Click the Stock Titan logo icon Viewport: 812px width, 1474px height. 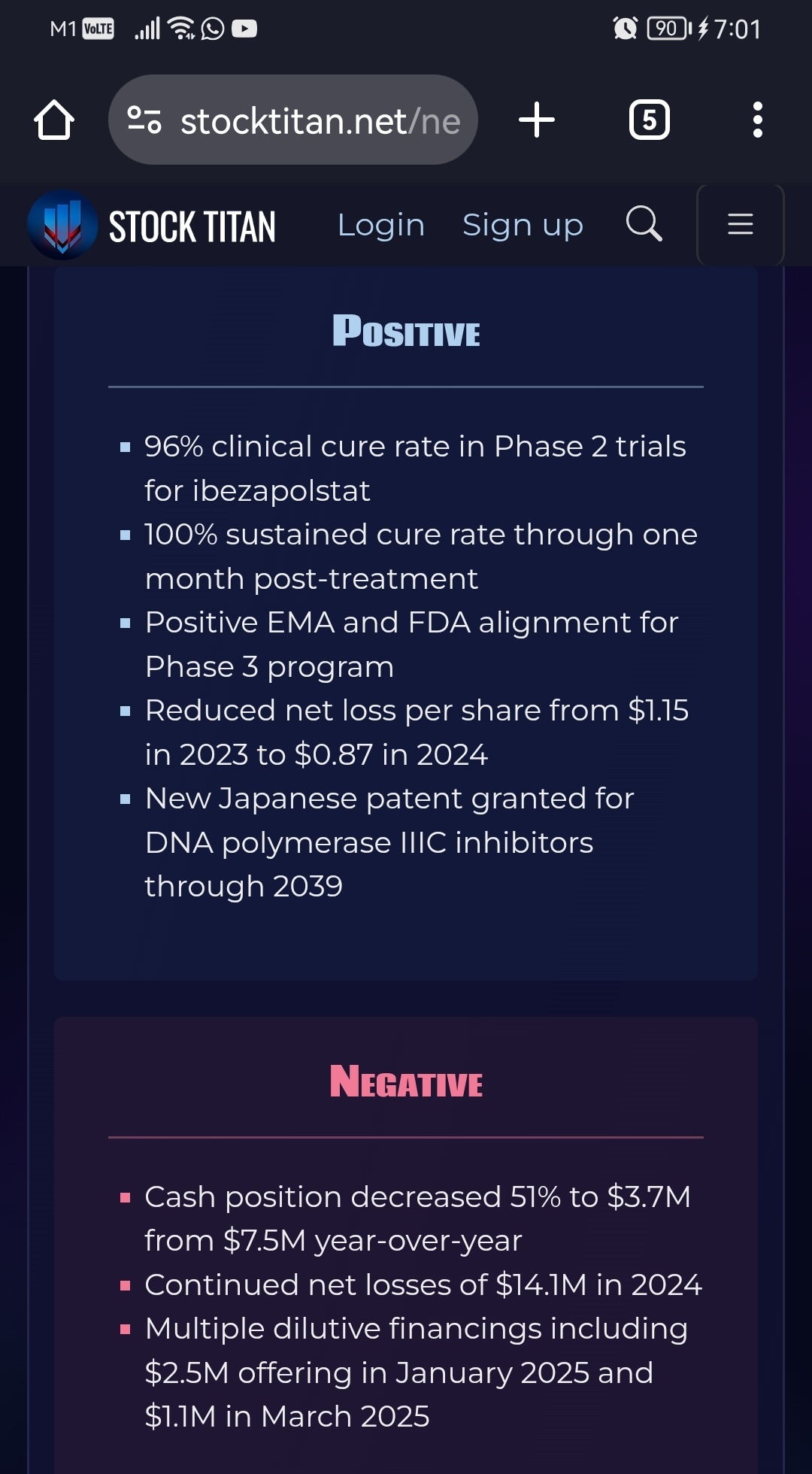coord(62,225)
